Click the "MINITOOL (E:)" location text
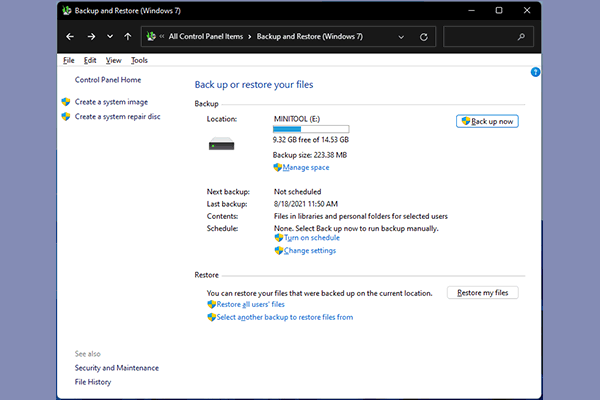This screenshot has height=400, width=600. (x=297, y=119)
